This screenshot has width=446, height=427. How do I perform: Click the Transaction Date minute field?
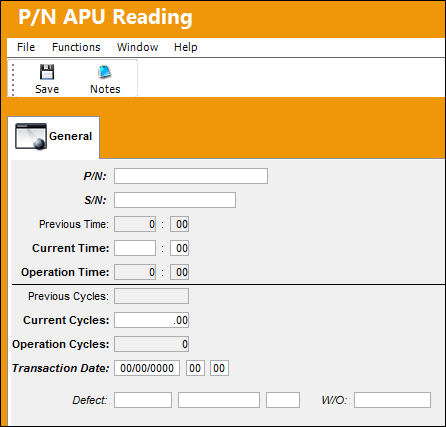[219, 368]
